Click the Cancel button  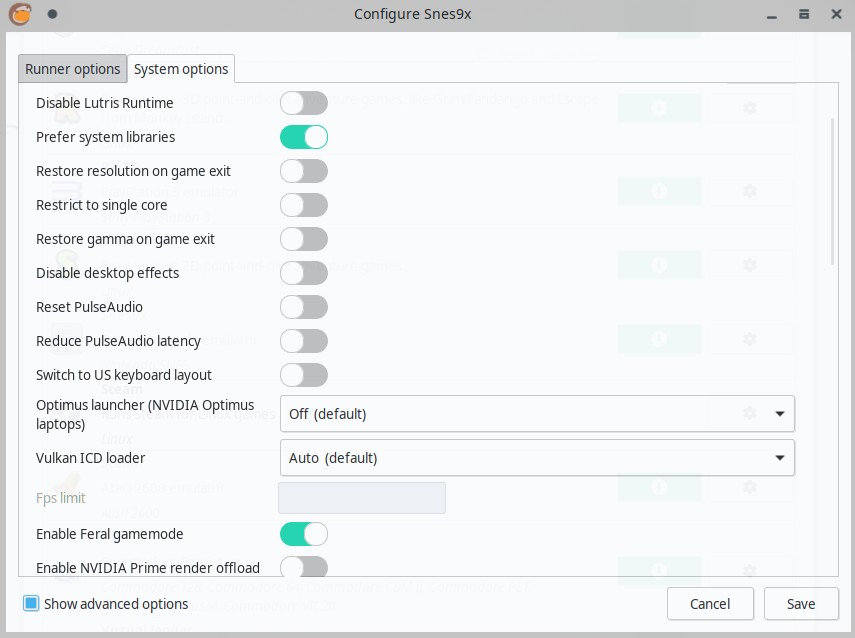(x=710, y=604)
